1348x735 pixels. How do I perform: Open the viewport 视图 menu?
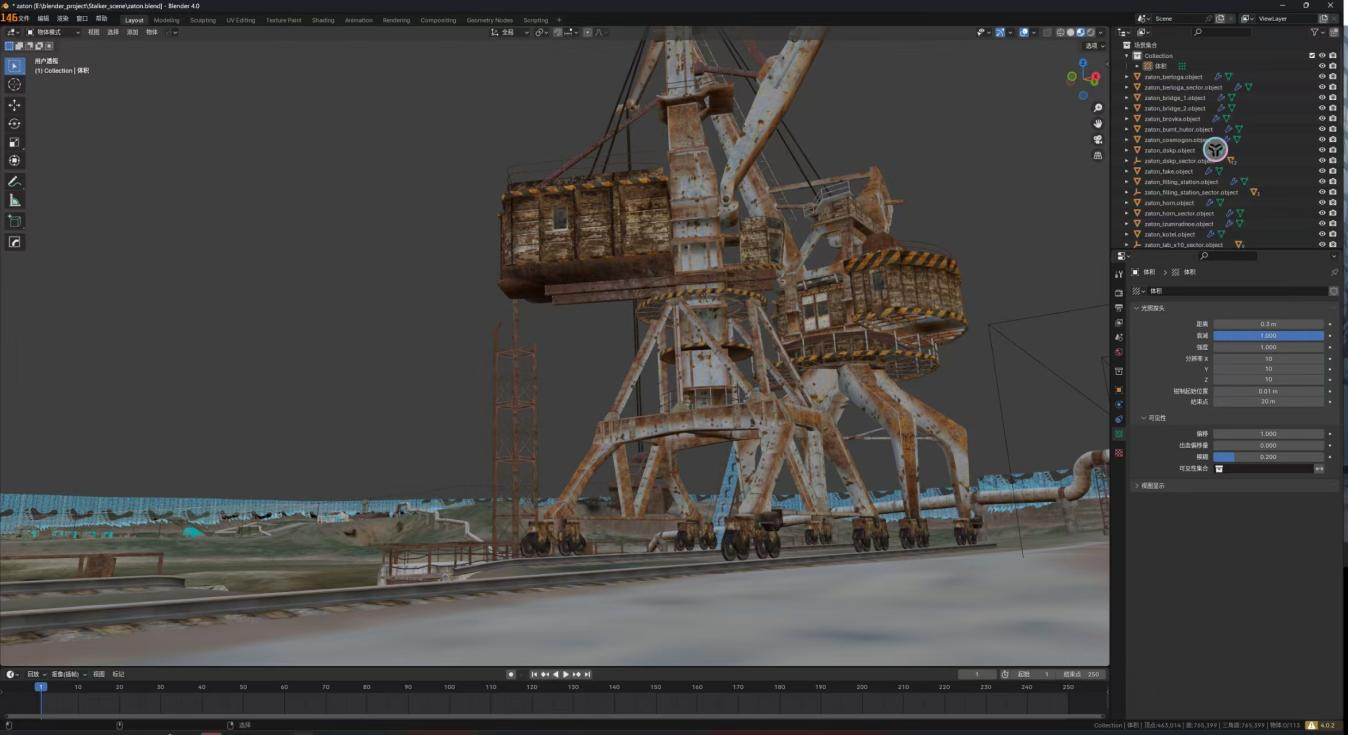tap(94, 32)
